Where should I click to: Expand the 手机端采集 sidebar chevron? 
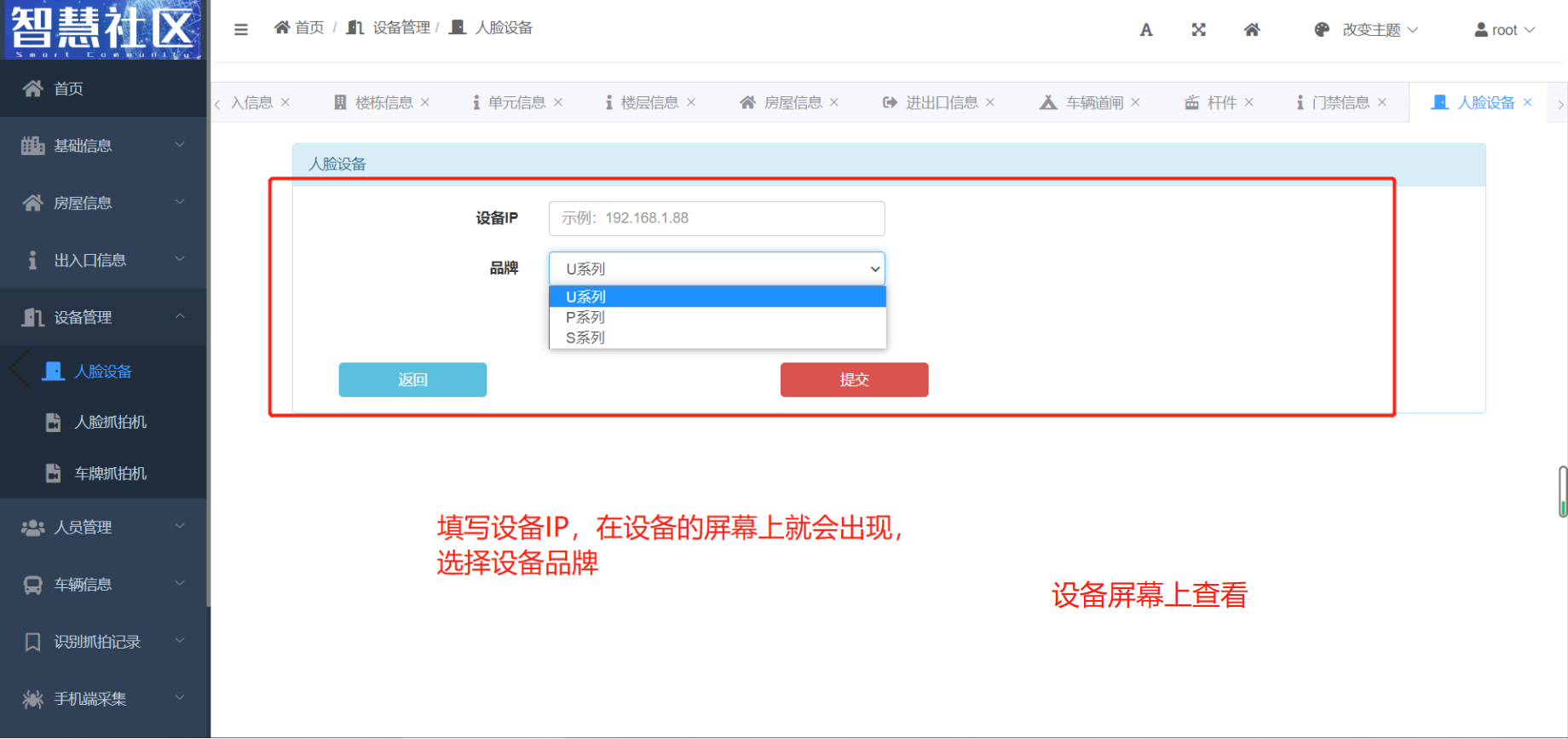[180, 698]
